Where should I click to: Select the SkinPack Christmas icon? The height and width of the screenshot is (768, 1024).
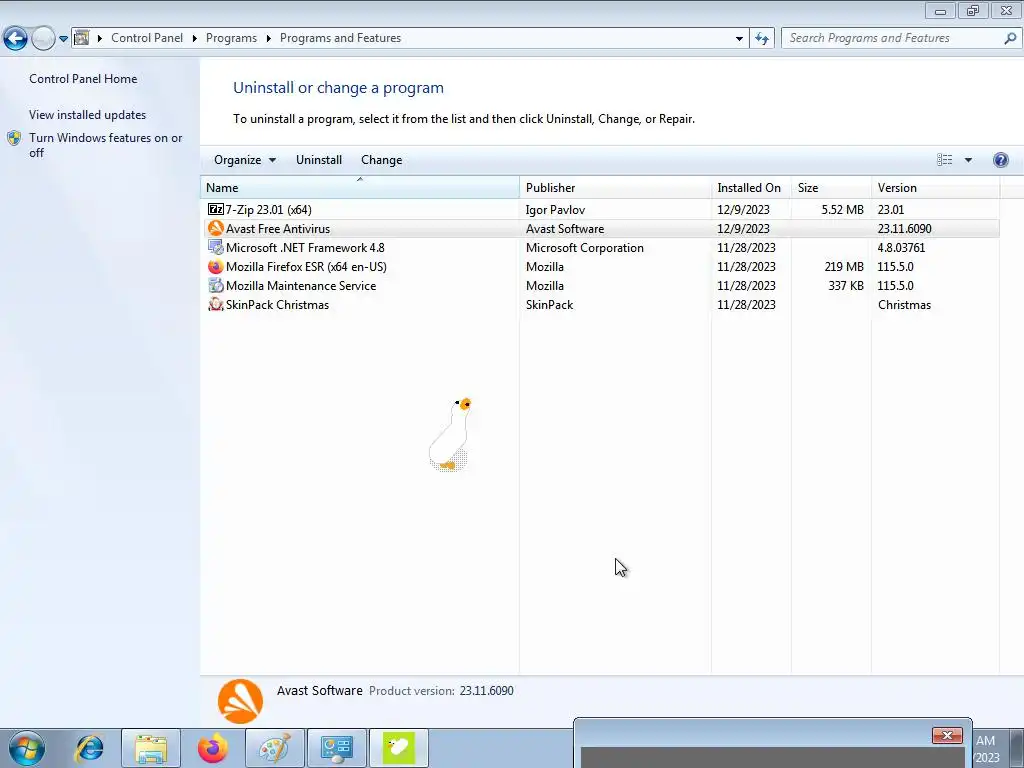click(x=216, y=304)
